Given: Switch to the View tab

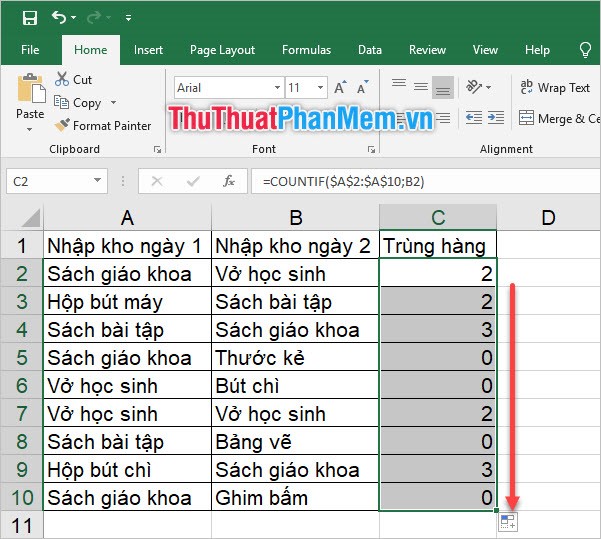Looking at the screenshot, I should click(485, 50).
